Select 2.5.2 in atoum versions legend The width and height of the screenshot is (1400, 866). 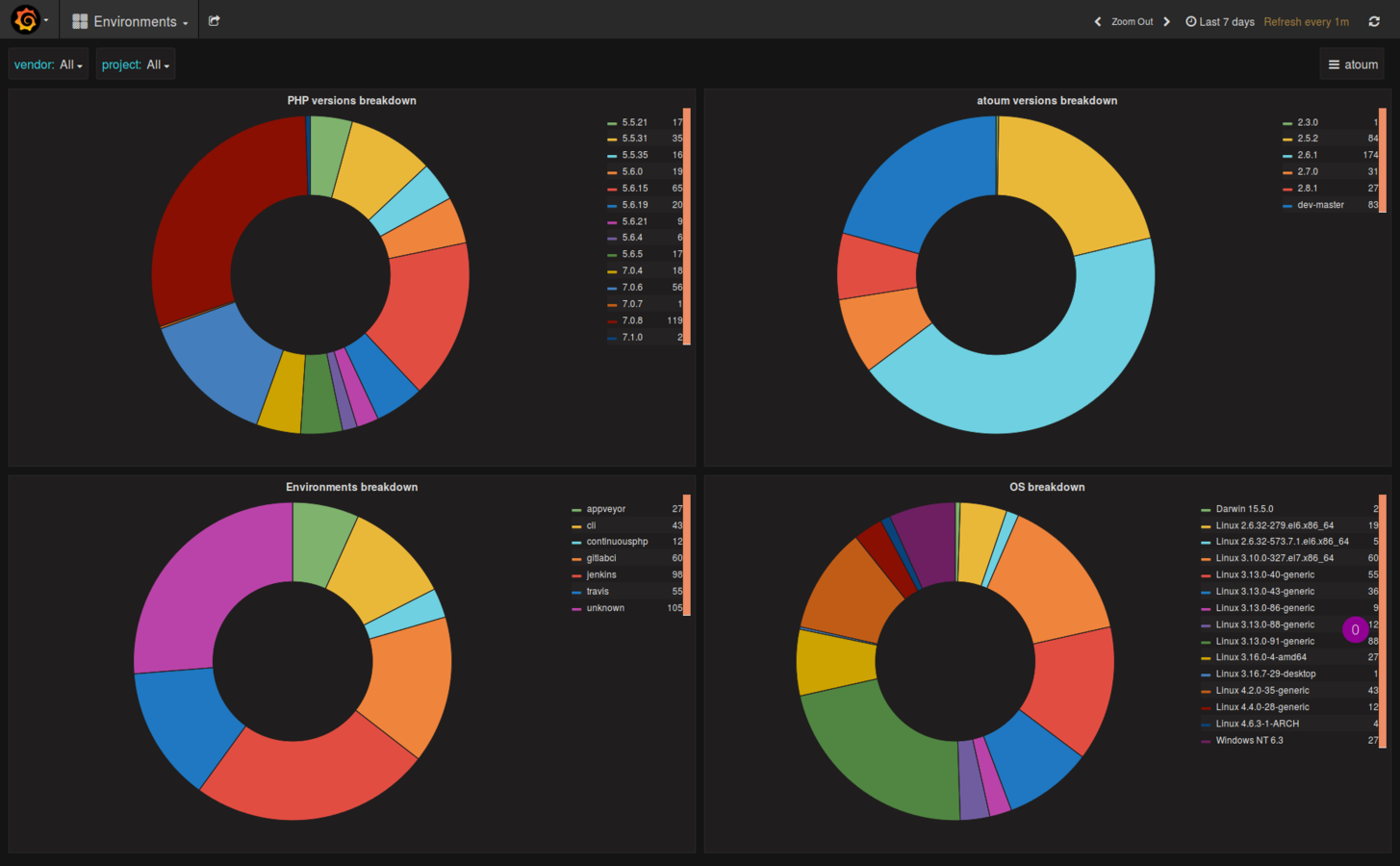1307,139
